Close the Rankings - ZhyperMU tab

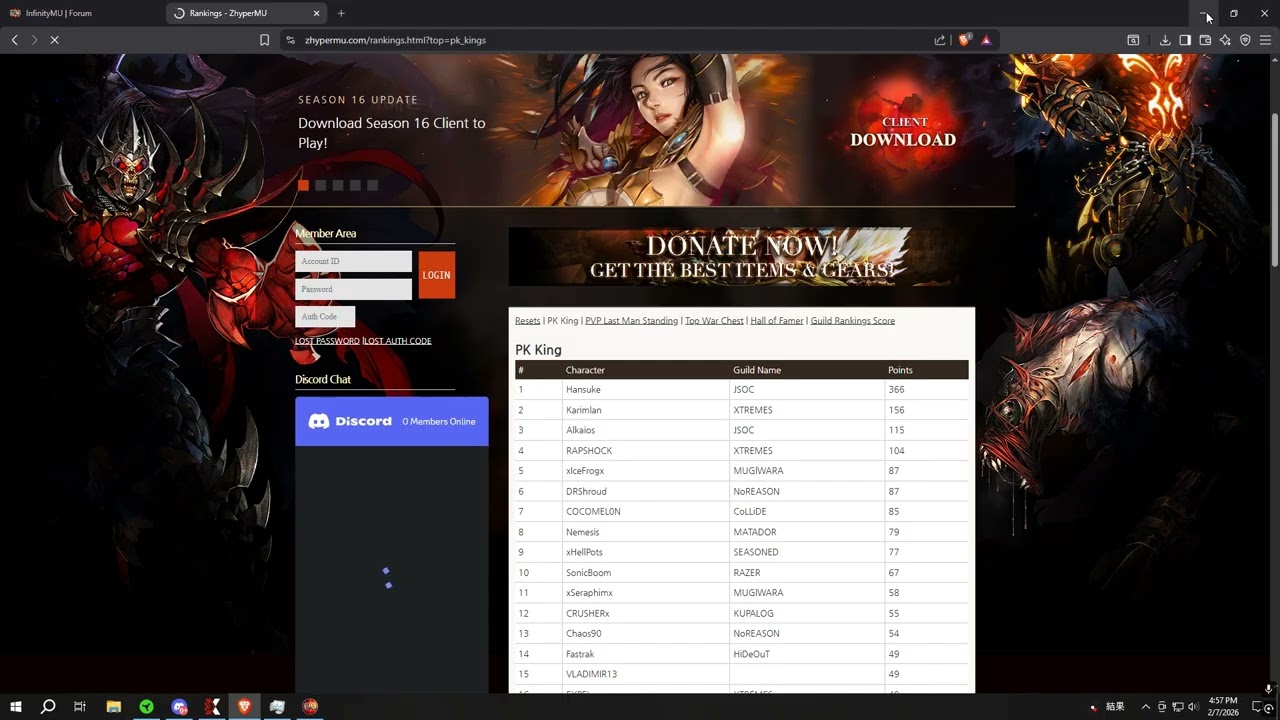click(317, 13)
